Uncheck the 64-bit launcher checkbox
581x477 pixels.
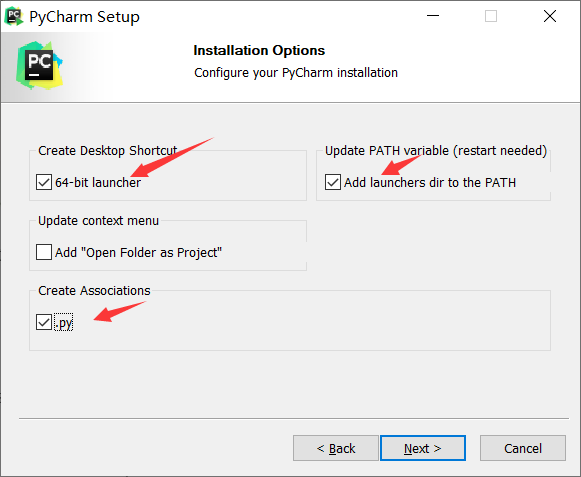click(x=44, y=182)
